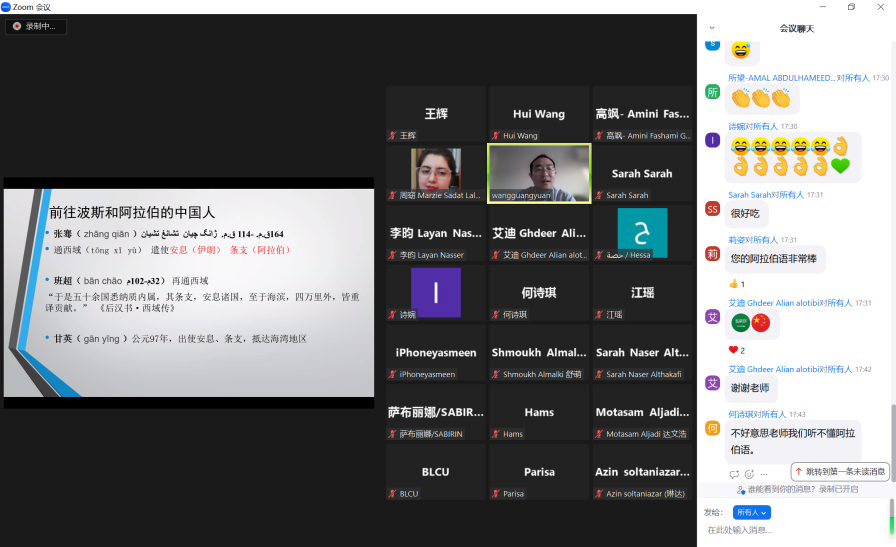Open emoji reaction picker under the last message
This screenshot has width=896, height=547.
click(x=749, y=474)
